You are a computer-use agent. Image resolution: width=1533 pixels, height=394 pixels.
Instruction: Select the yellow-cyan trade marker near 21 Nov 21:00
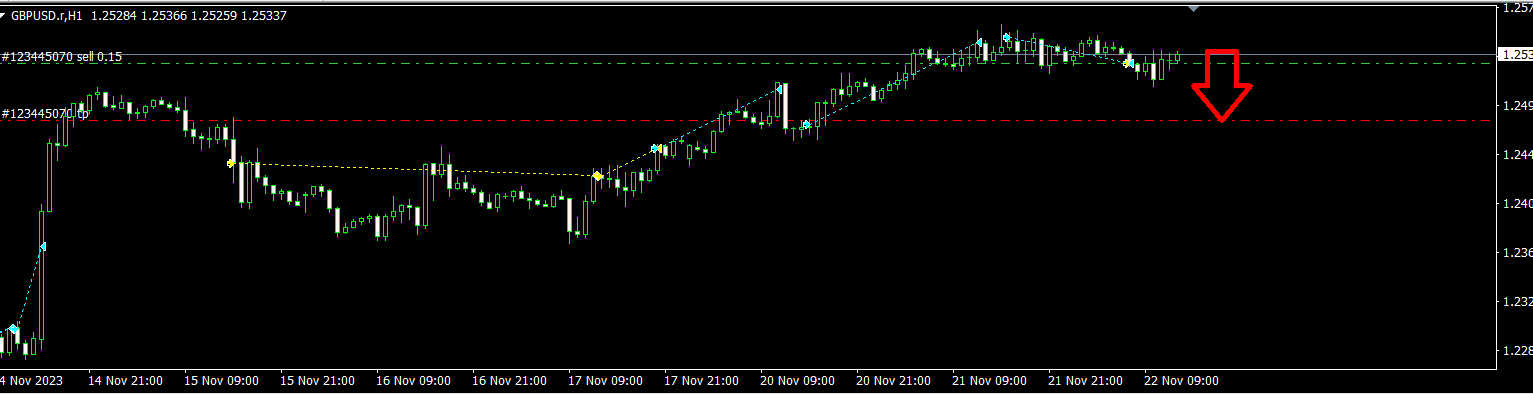click(1128, 63)
